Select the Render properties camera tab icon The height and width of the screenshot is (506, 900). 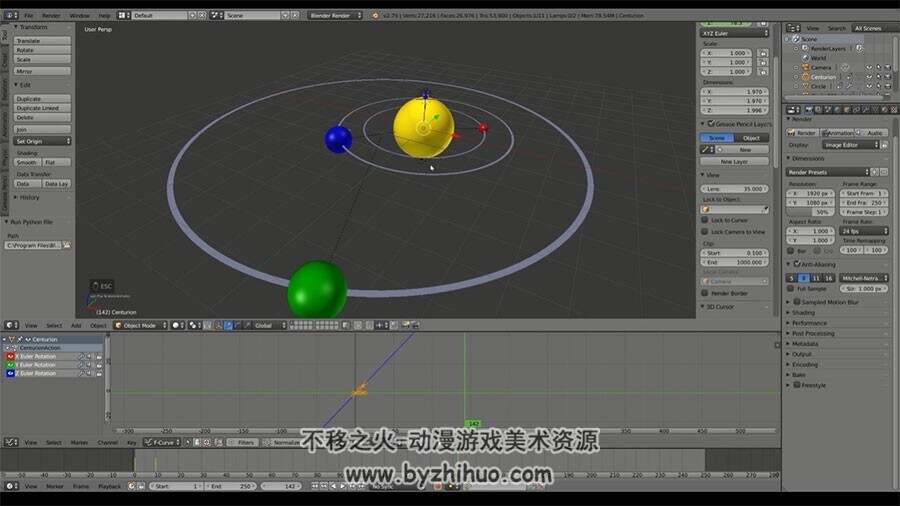tap(809, 110)
